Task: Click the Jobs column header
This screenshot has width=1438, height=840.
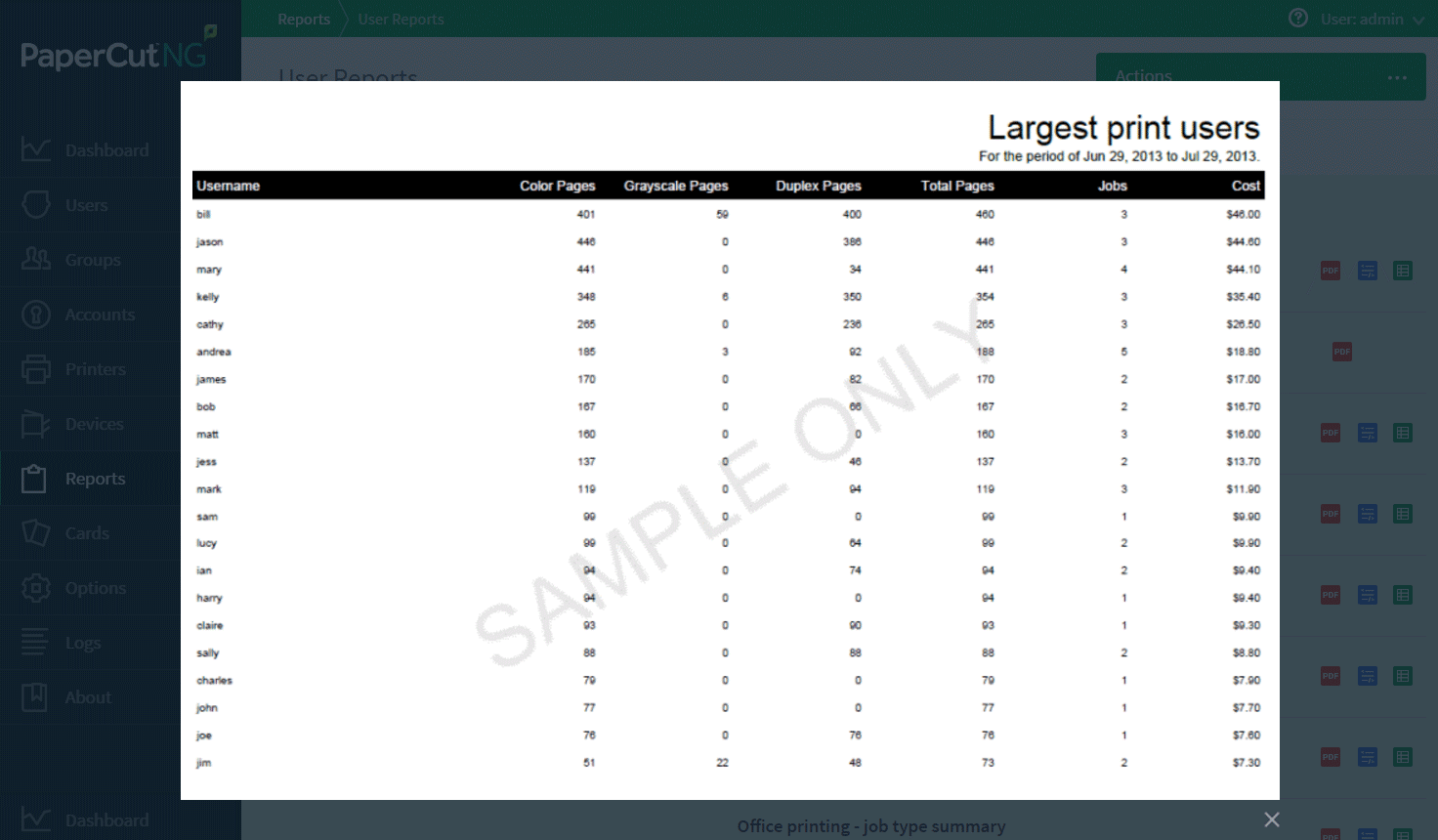Action: (1113, 186)
